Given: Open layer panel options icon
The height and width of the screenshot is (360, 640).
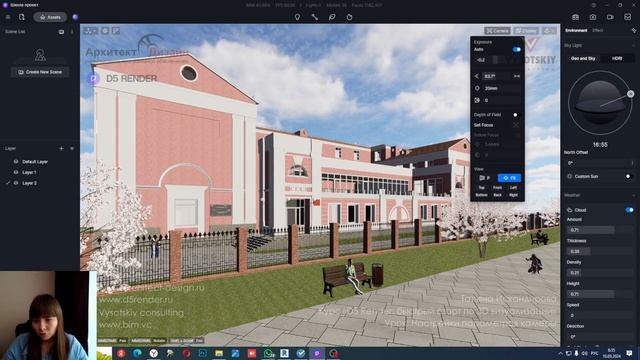Looking at the screenshot, I should (72, 149).
